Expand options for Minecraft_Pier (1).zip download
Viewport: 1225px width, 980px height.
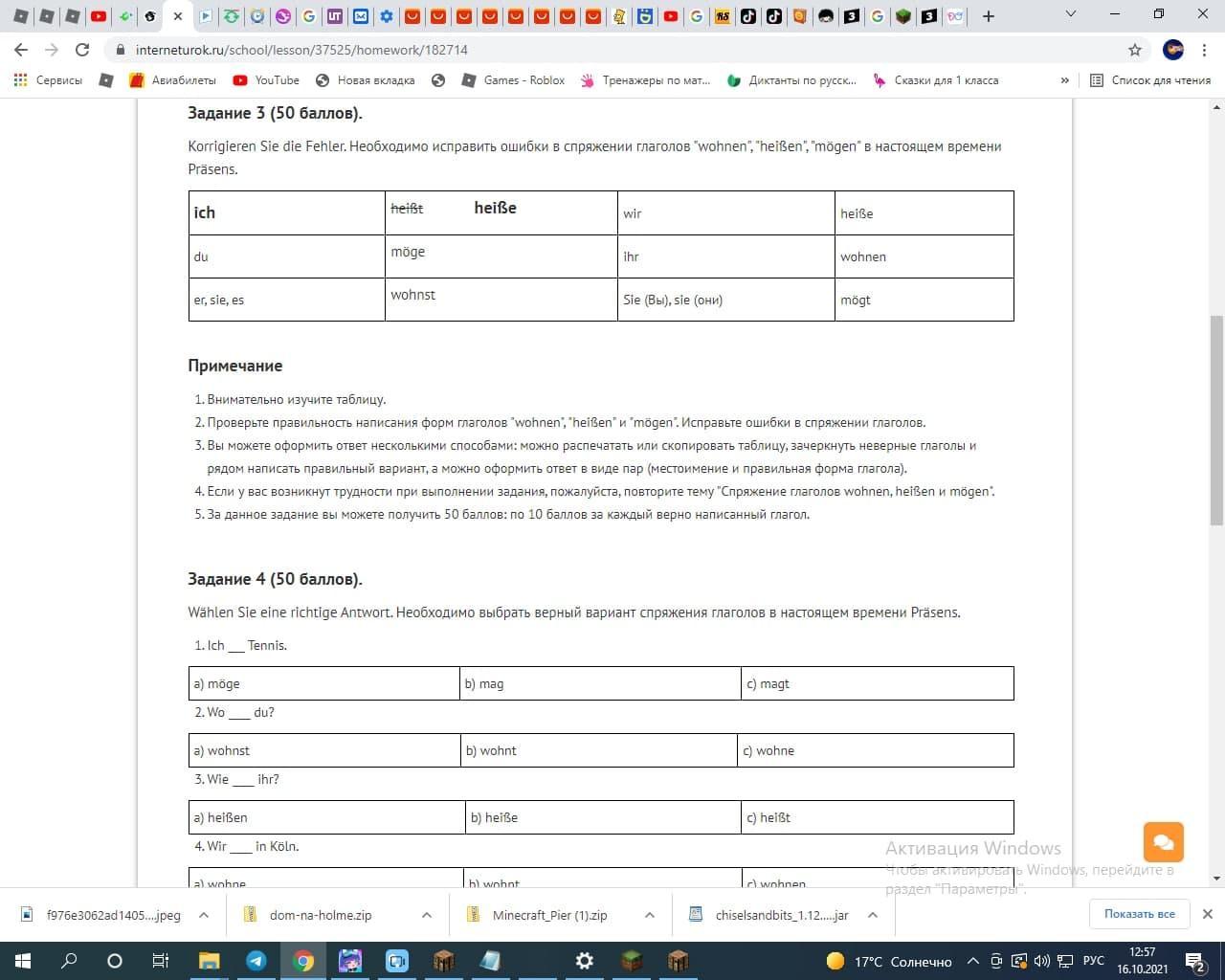[650, 915]
